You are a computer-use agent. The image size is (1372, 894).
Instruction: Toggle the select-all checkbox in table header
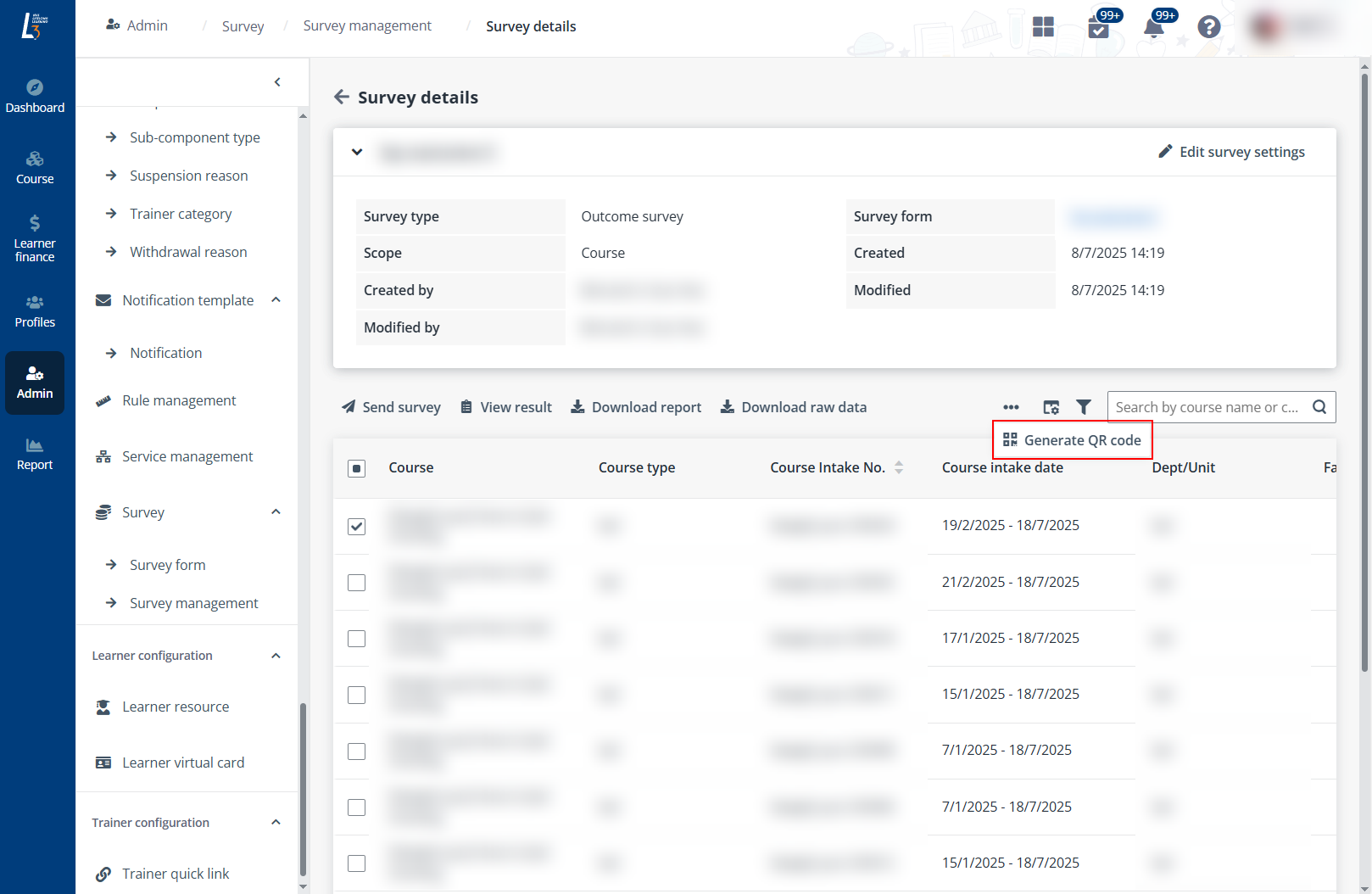[x=357, y=468]
